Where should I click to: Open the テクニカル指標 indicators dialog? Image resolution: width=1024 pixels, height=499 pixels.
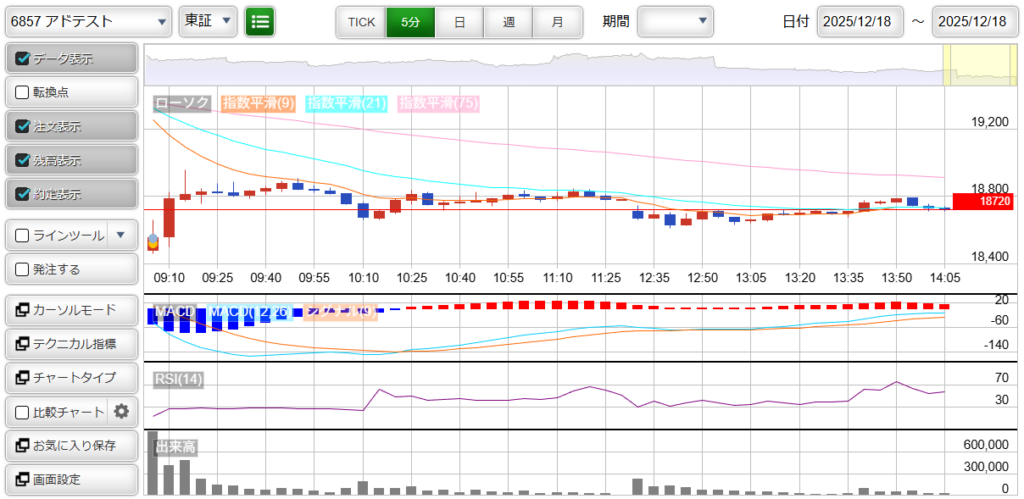70,344
